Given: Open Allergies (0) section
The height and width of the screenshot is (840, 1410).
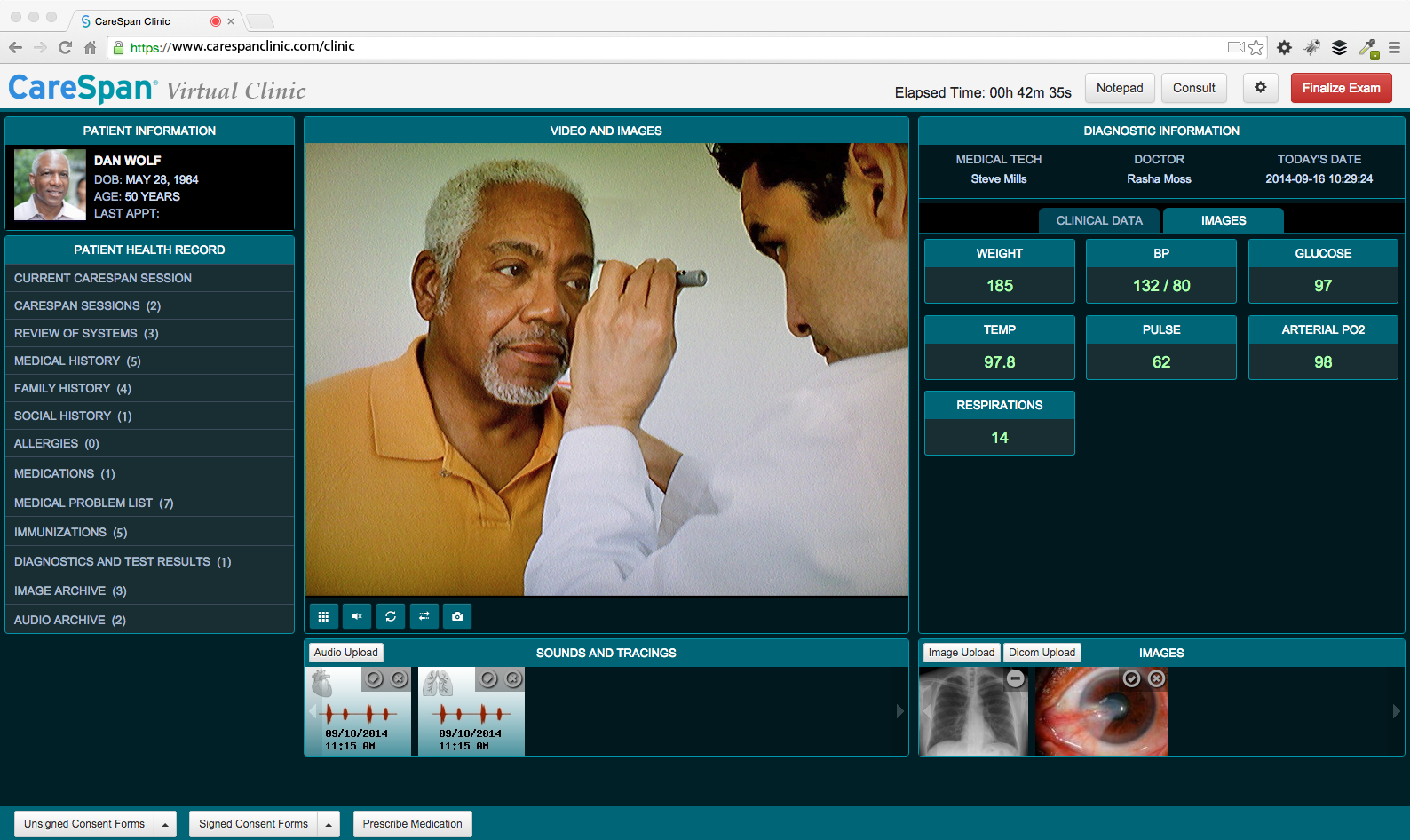Looking at the screenshot, I should click(149, 443).
